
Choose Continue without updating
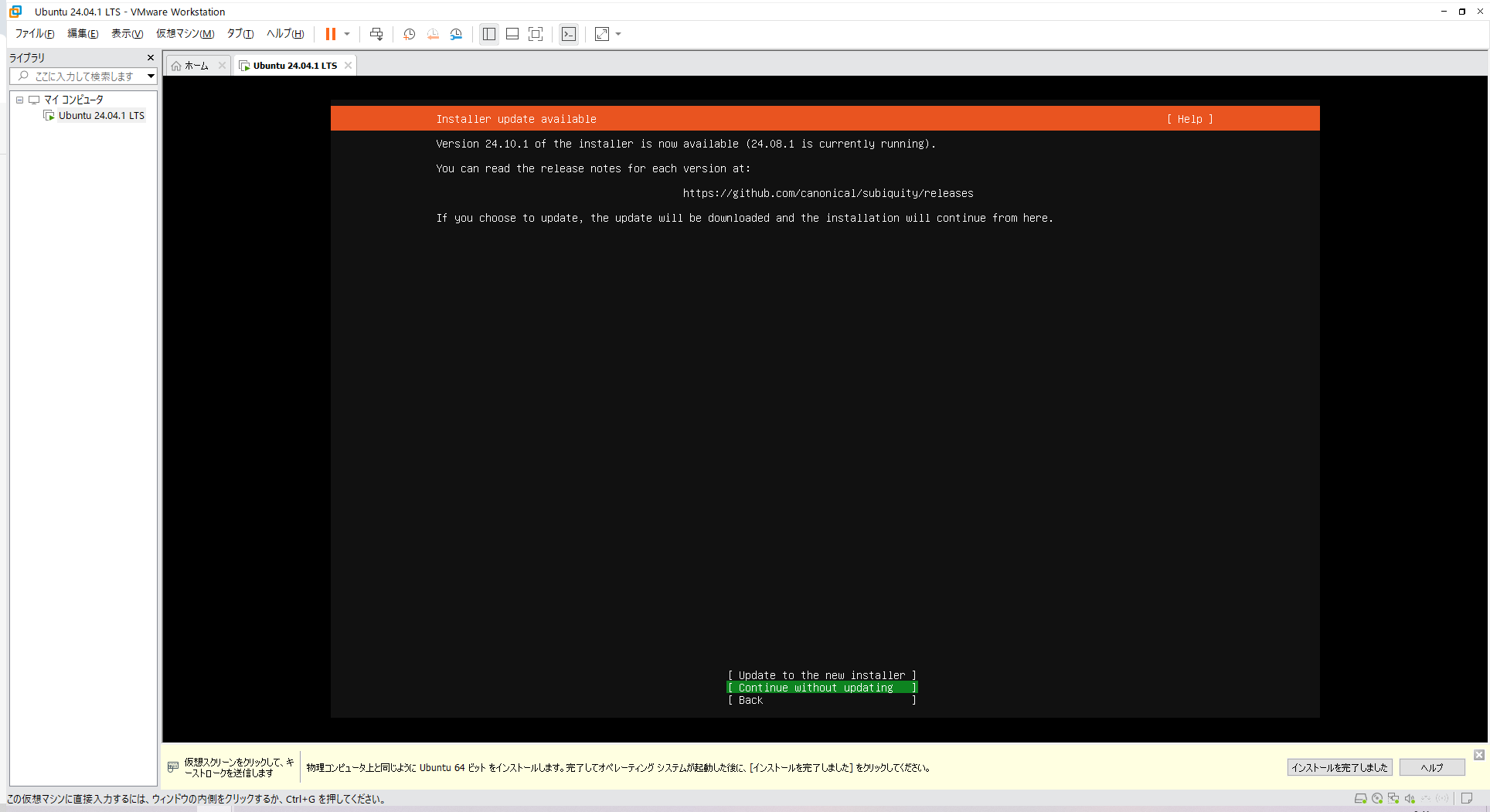pyautogui.click(x=822, y=688)
